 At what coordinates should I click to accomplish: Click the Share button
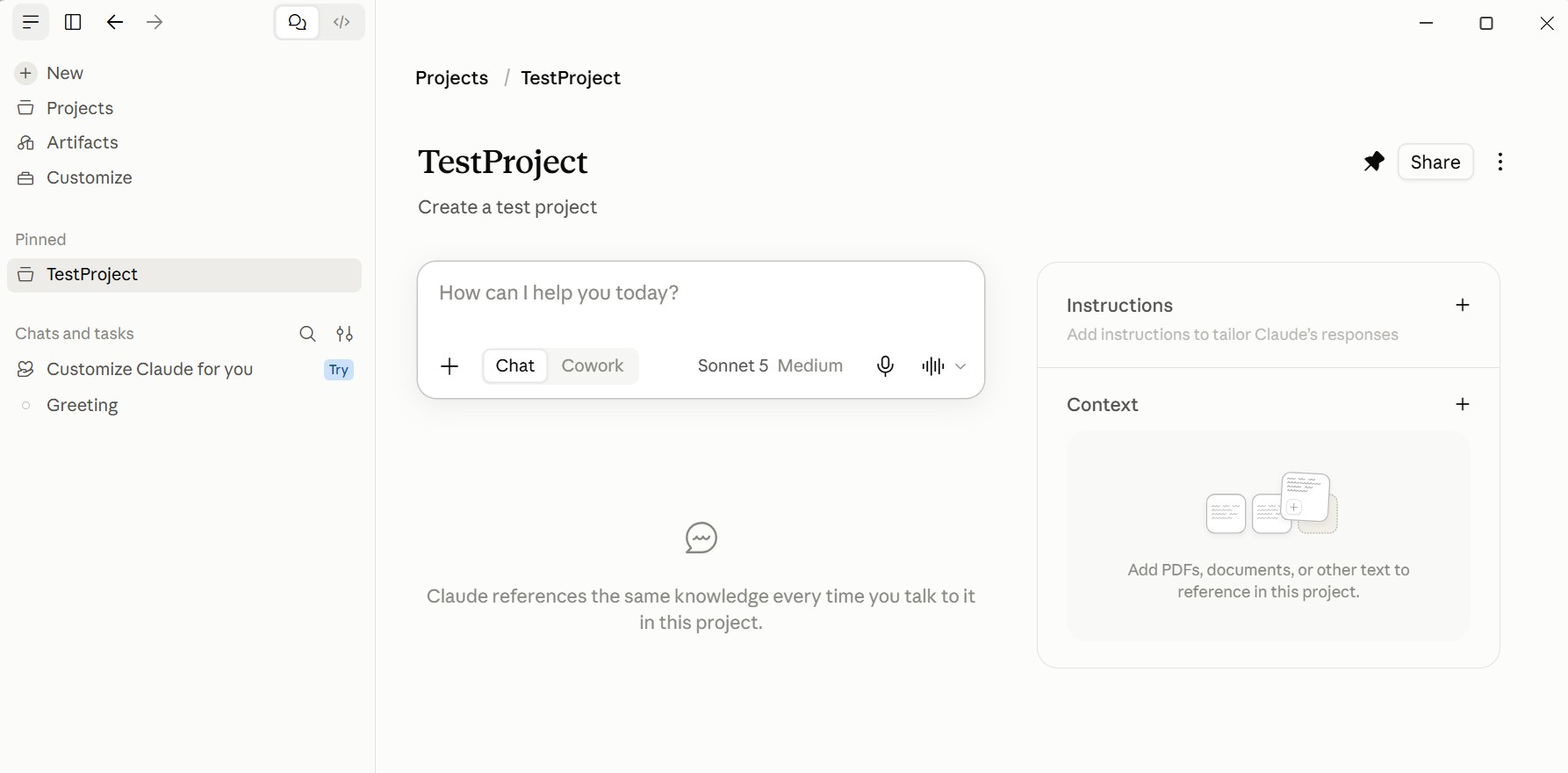click(x=1435, y=162)
